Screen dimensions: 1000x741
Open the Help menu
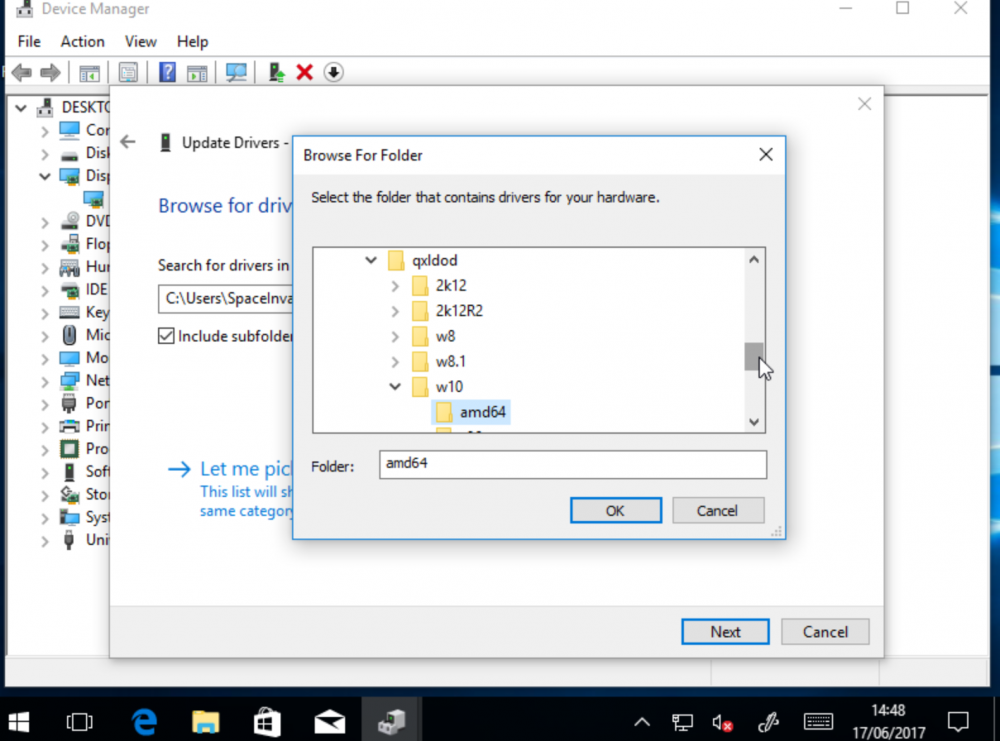(192, 41)
